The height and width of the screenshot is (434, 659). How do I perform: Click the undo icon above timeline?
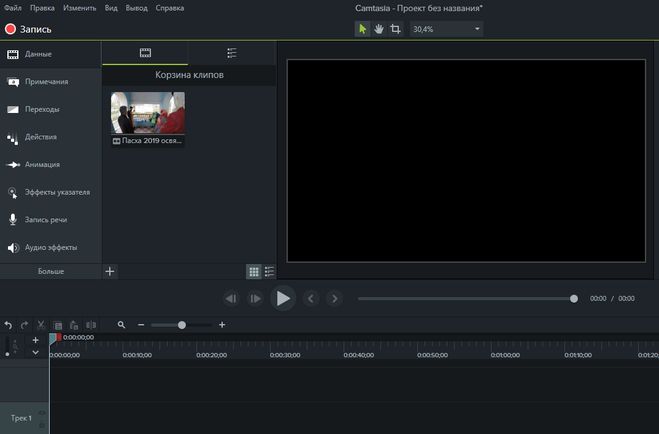tap(8, 325)
